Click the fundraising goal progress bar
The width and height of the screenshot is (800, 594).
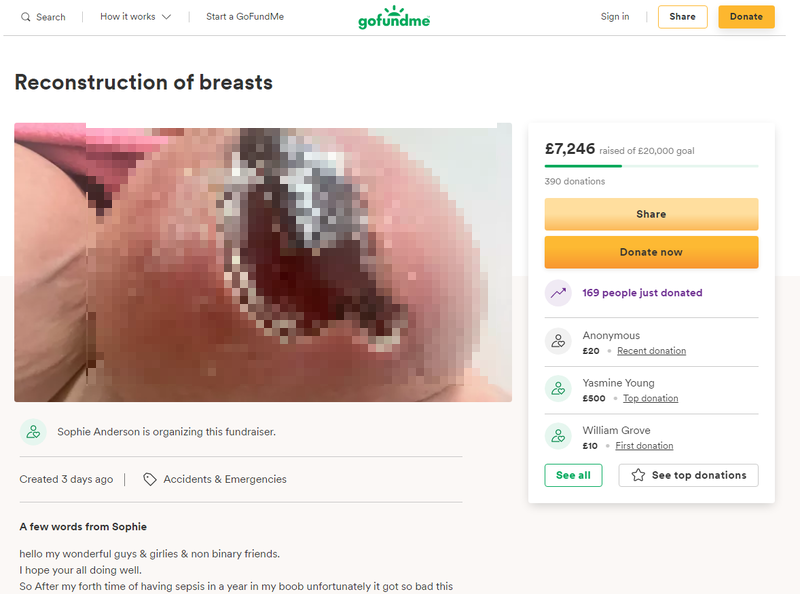(651, 166)
